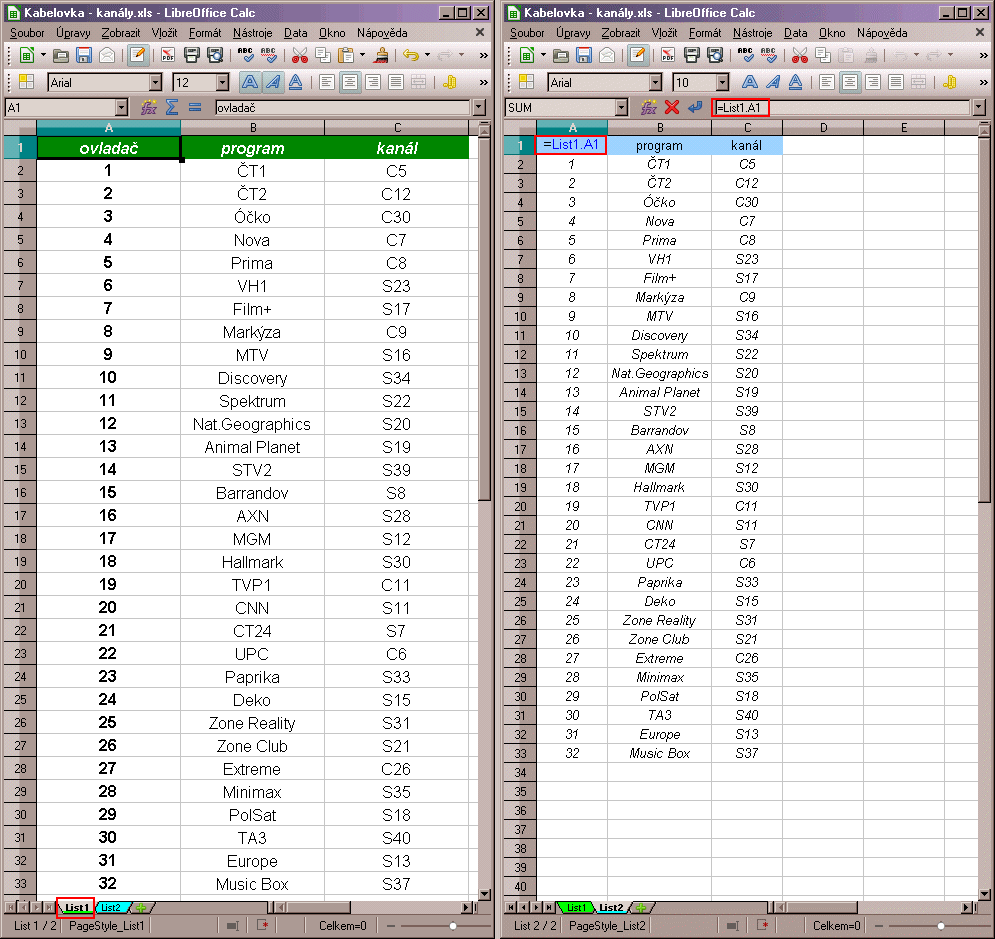Open Data menu in the right window
Image resolution: width=995 pixels, height=939 pixels.
(795, 33)
